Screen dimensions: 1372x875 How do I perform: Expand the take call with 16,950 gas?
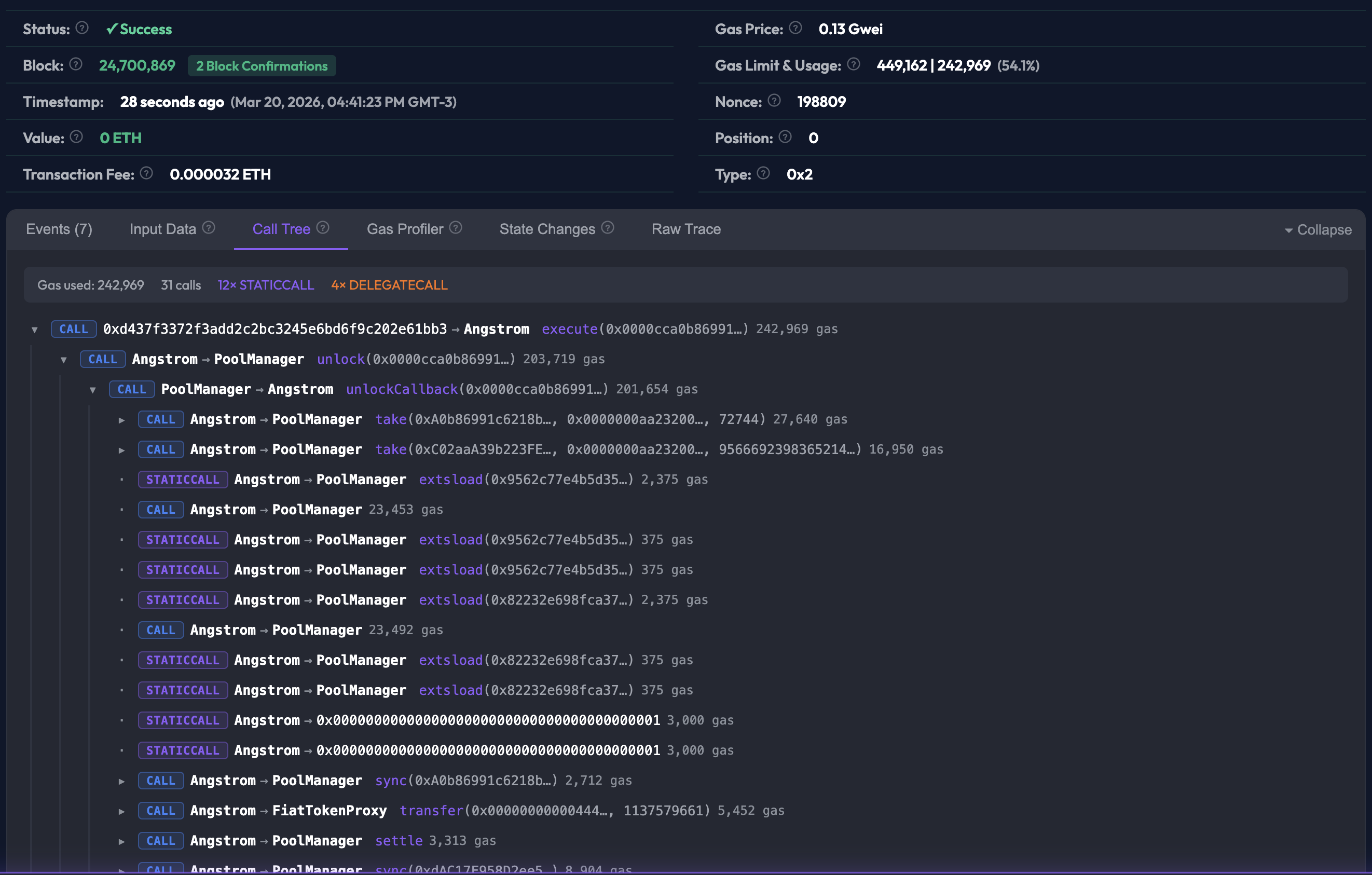(x=121, y=450)
